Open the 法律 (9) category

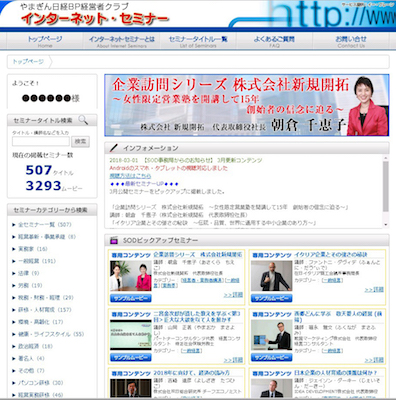pos(28,273)
